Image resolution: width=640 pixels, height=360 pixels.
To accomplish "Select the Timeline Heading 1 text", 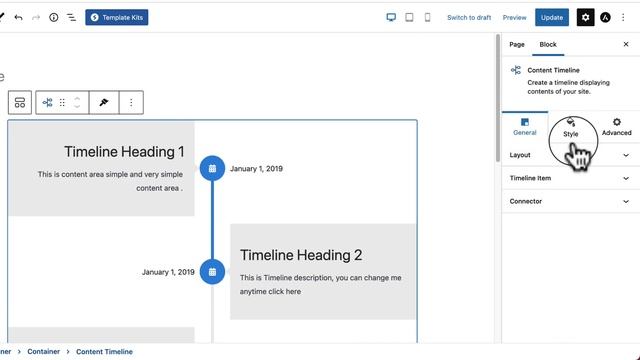I will (x=124, y=152).
